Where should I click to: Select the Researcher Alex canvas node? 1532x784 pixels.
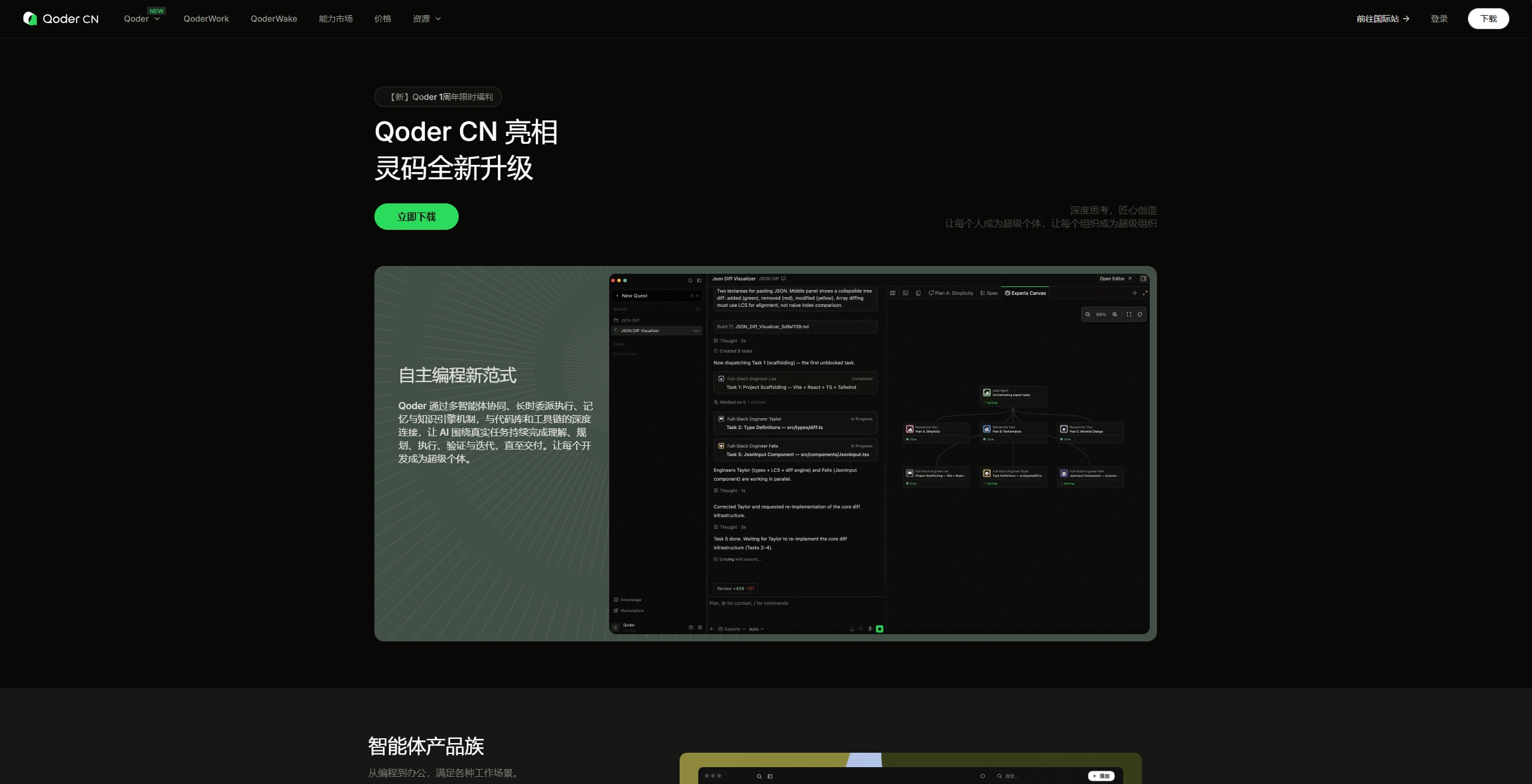936,433
